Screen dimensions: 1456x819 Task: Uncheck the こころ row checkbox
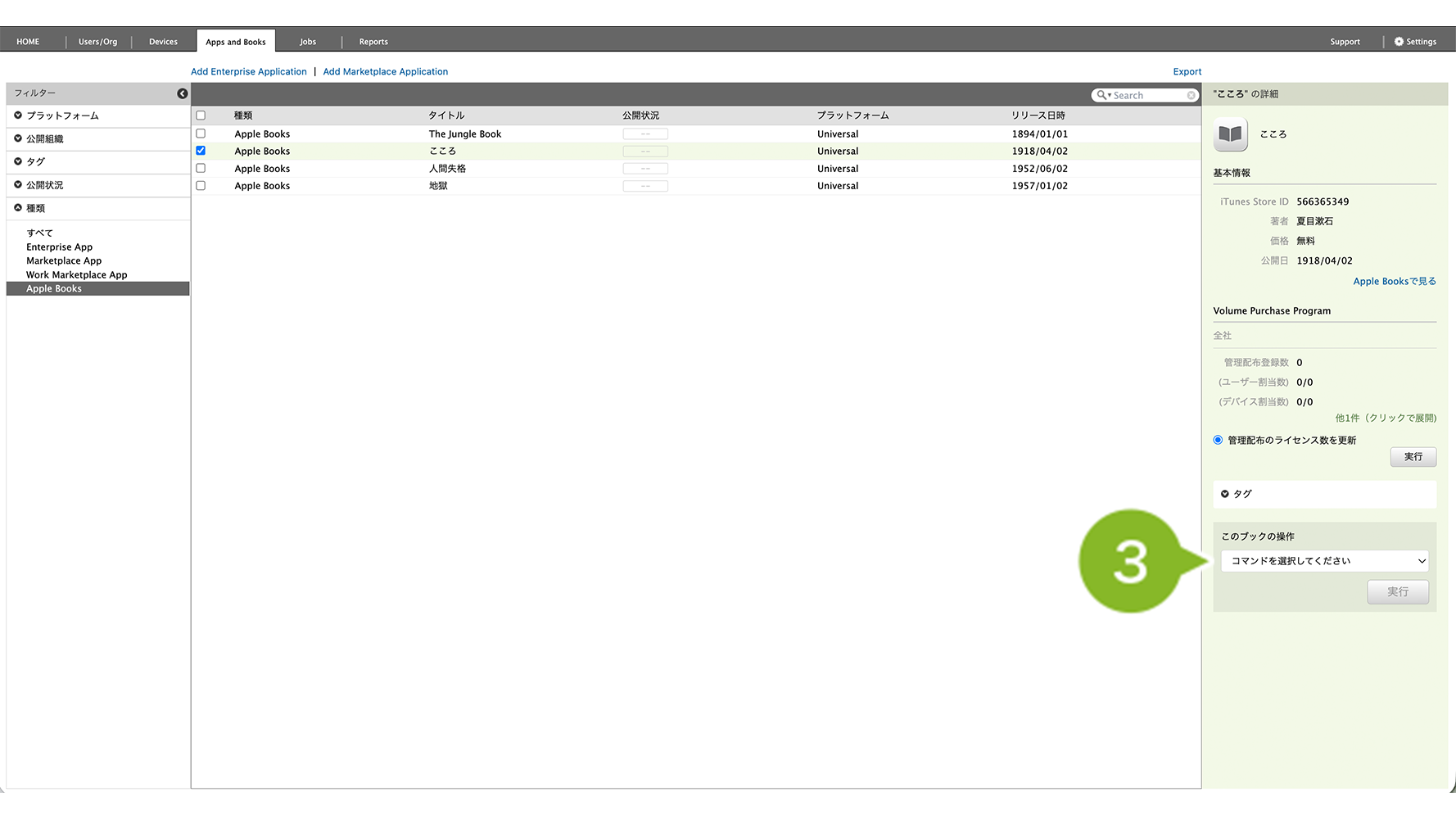[201, 151]
